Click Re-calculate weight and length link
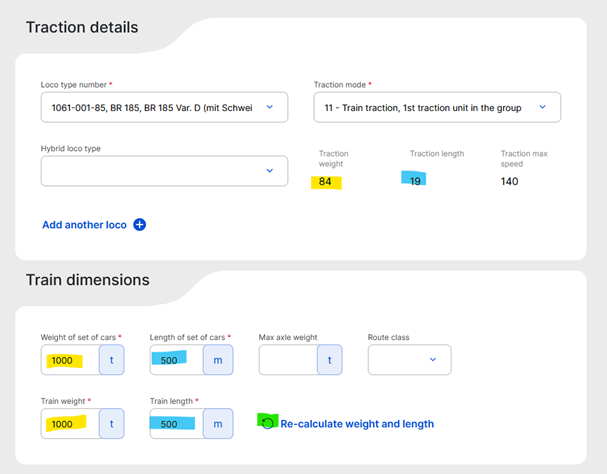 357,424
